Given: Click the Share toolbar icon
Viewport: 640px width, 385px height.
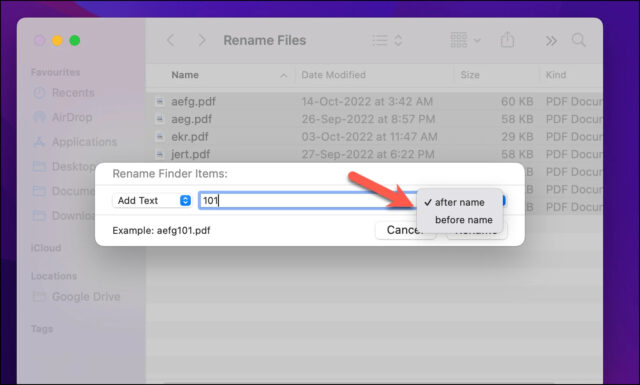Looking at the screenshot, I should coord(507,40).
